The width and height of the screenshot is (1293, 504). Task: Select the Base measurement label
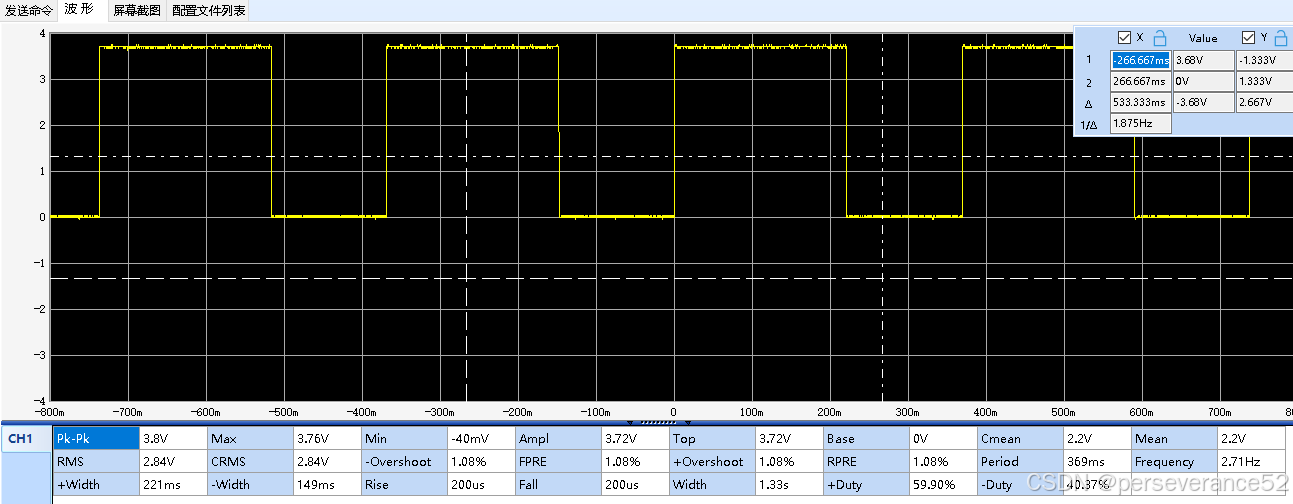[866, 438]
